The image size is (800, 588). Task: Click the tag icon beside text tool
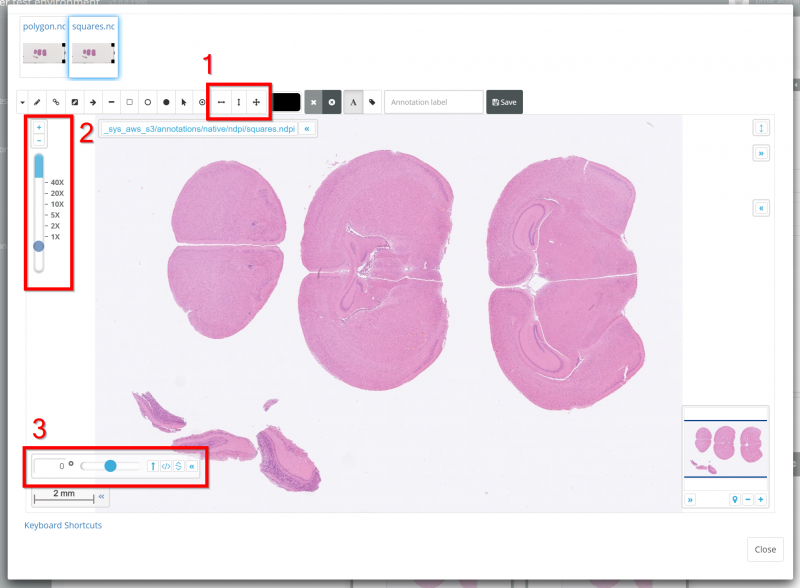click(x=372, y=102)
